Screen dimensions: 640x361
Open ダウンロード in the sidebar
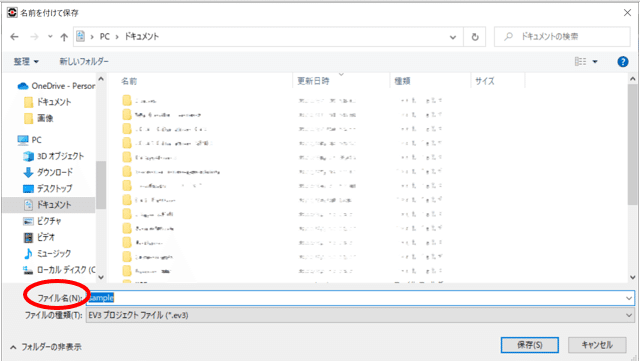(55, 172)
